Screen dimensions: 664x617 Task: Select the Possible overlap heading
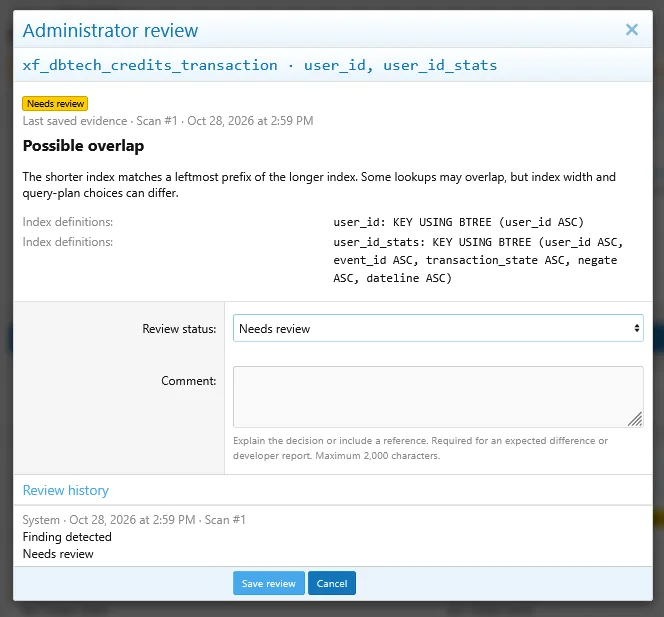(x=83, y=146)
